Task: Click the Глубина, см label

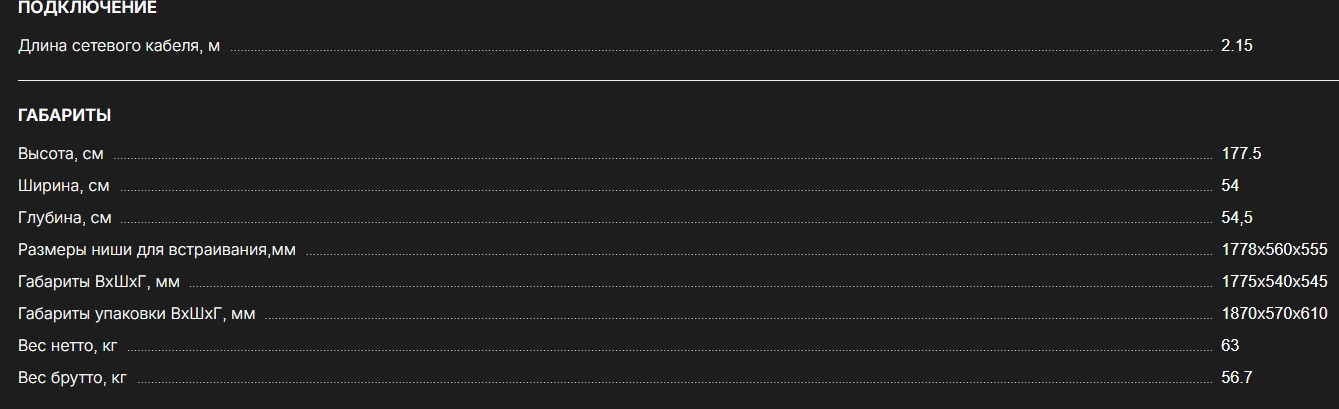Action: pos(65,218)
